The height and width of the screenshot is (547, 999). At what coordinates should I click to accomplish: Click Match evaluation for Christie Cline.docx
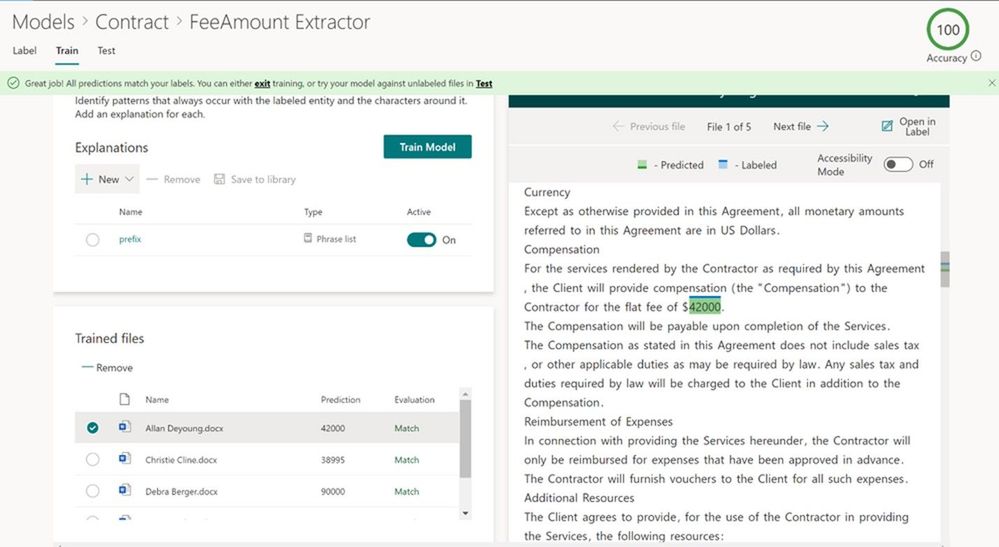406,460
